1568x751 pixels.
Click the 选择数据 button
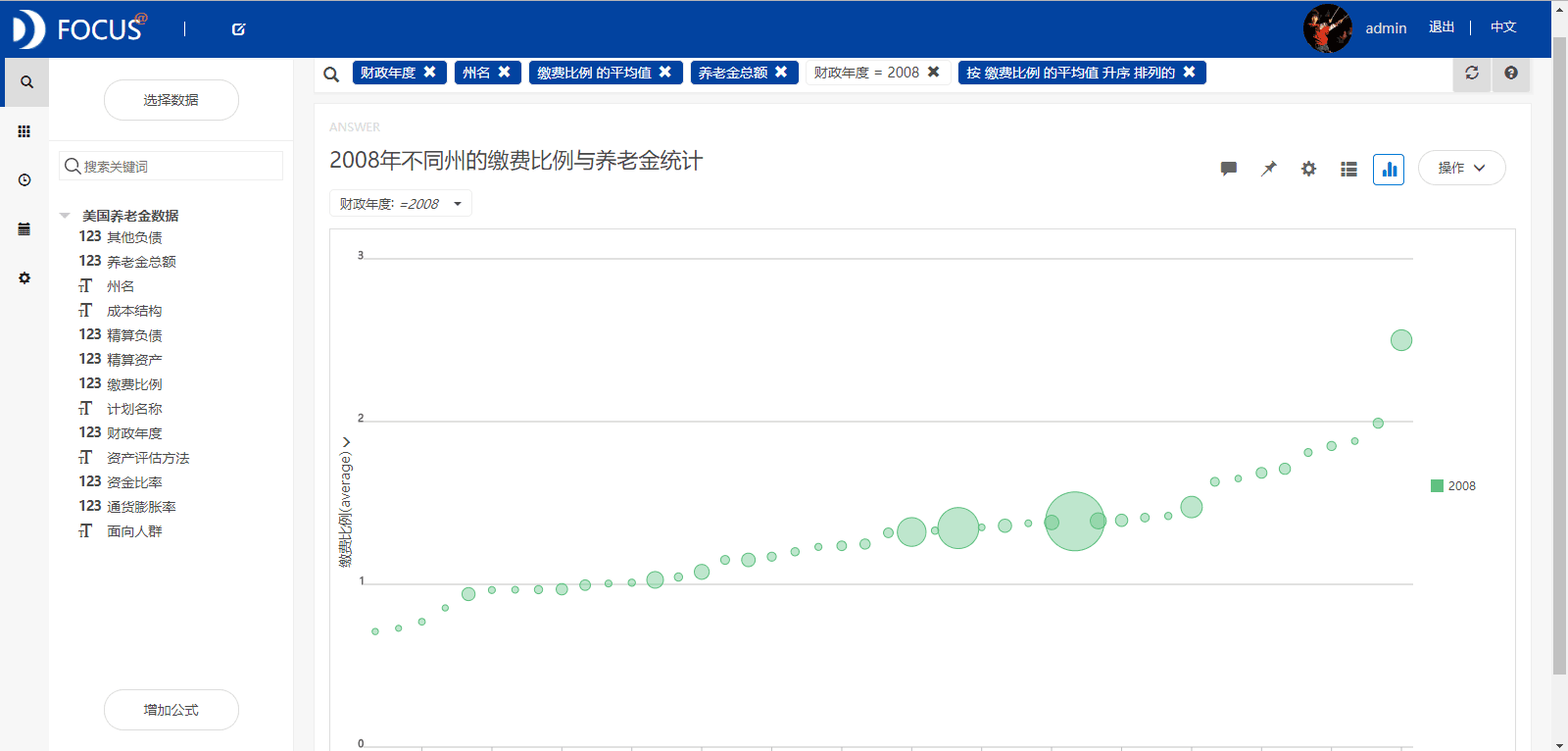pyautogui.click(x=171, y=100)
